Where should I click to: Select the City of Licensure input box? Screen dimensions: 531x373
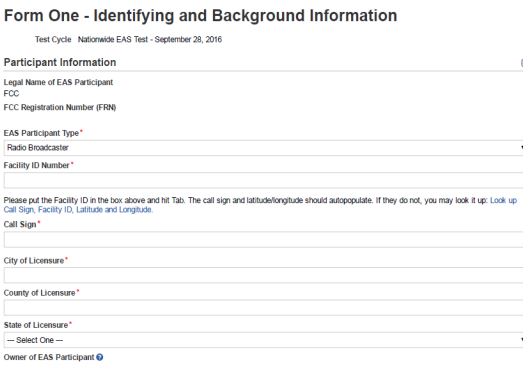click(263, 275)
